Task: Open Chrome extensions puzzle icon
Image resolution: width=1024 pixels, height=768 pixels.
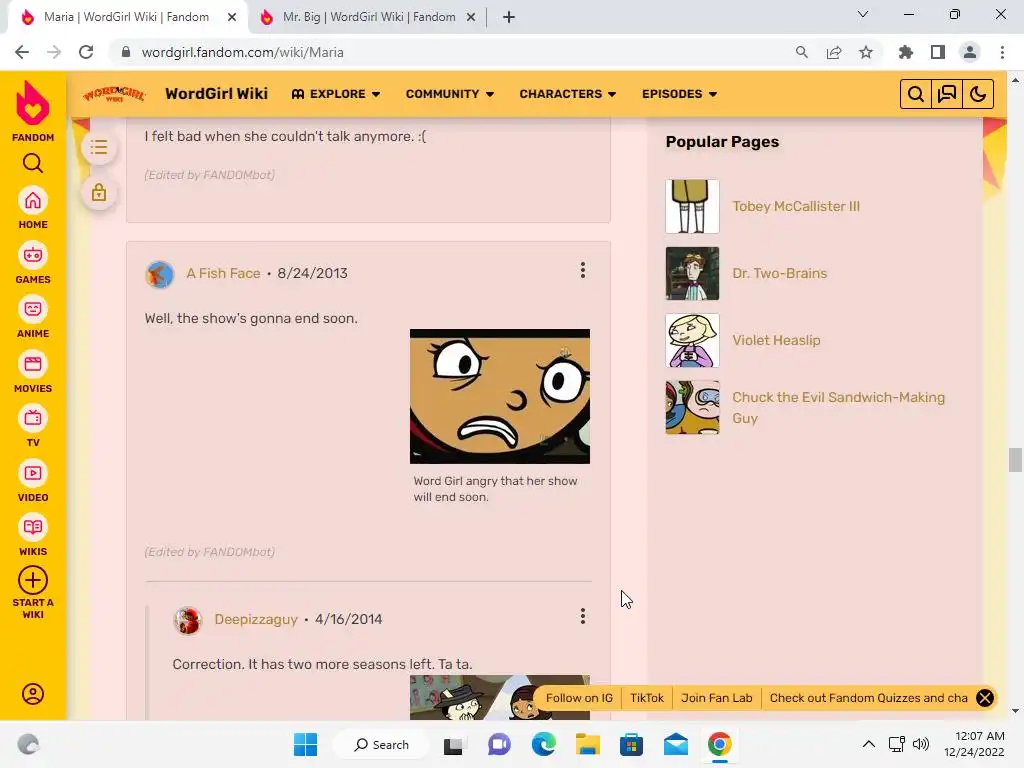Action: 906,52
